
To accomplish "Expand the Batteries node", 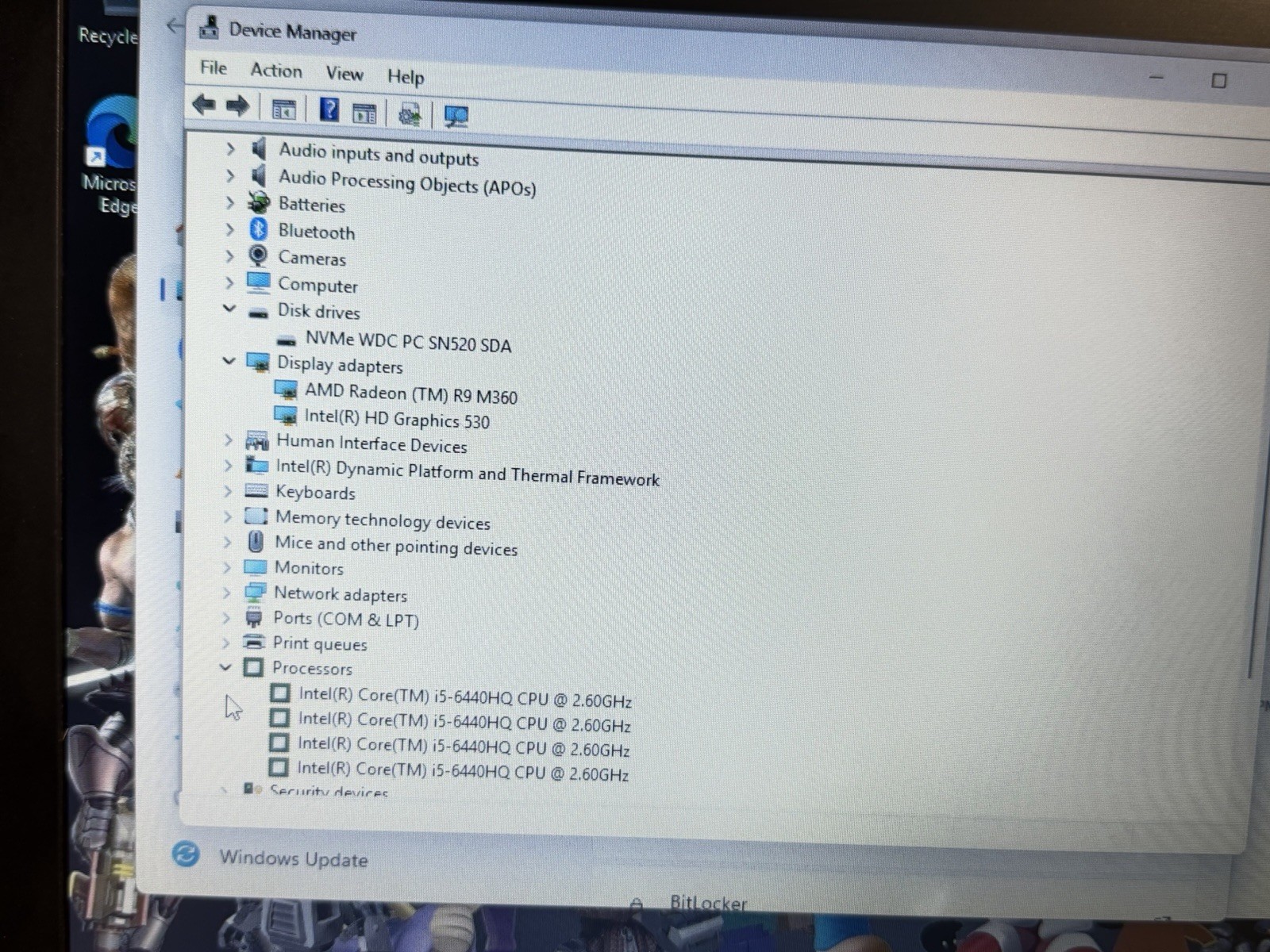I will 229,202.
